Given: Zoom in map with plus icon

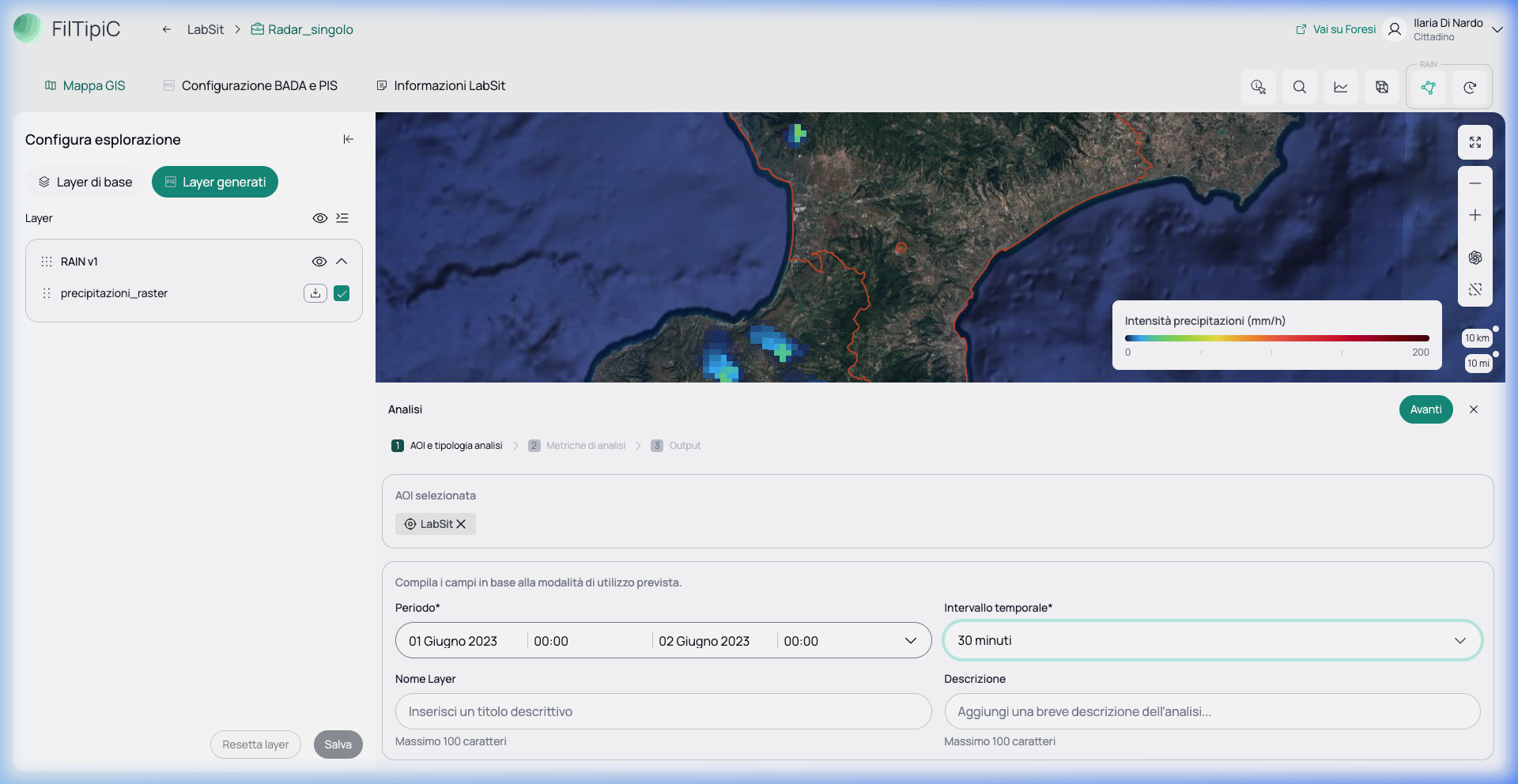Looking at the screenshot, I should click(x=1475, y=215).
